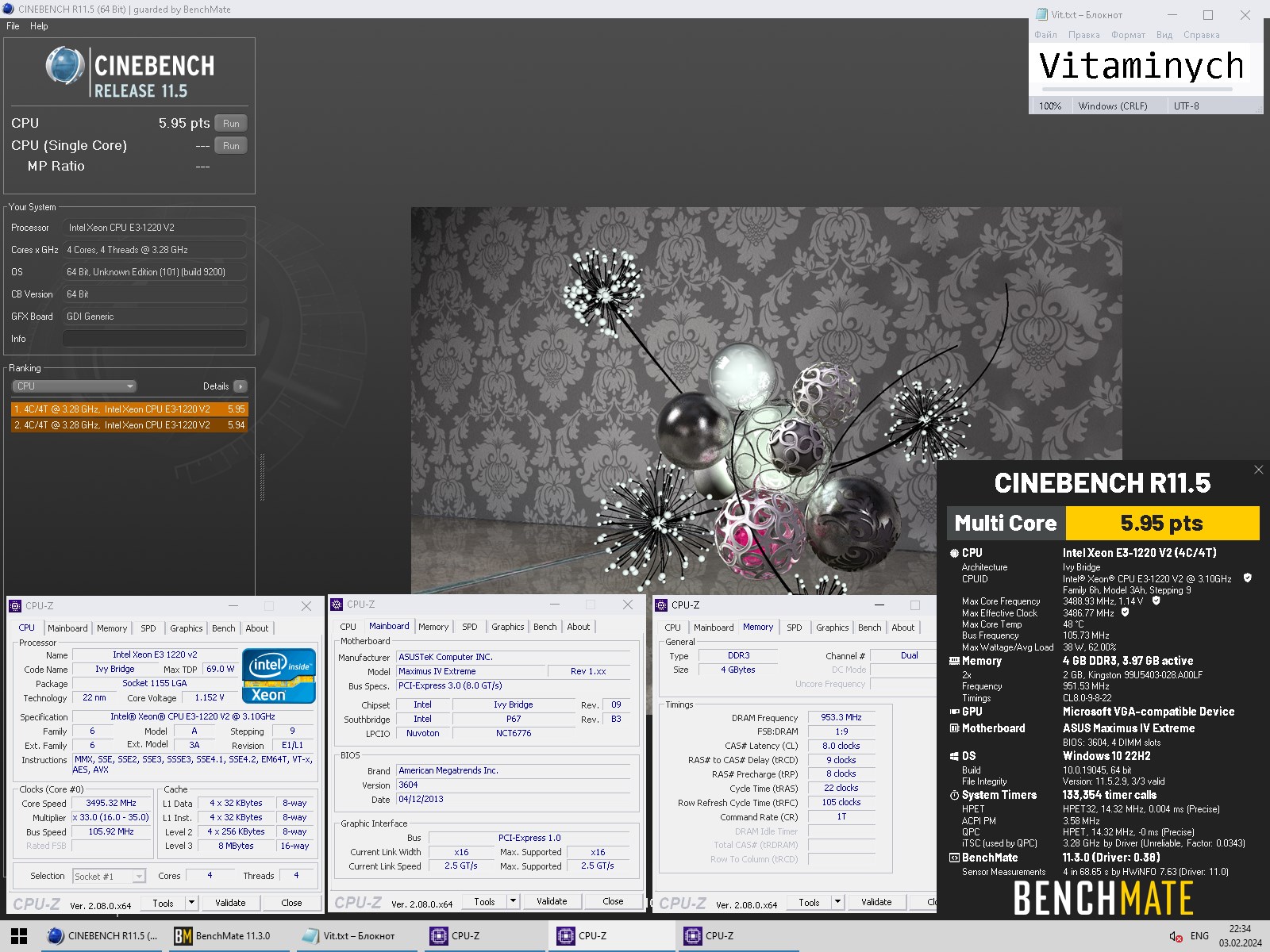Click the Info text field in Your System
Image resolution: width=1270 pixels, height=952 pixels.
tap(155, 339)
